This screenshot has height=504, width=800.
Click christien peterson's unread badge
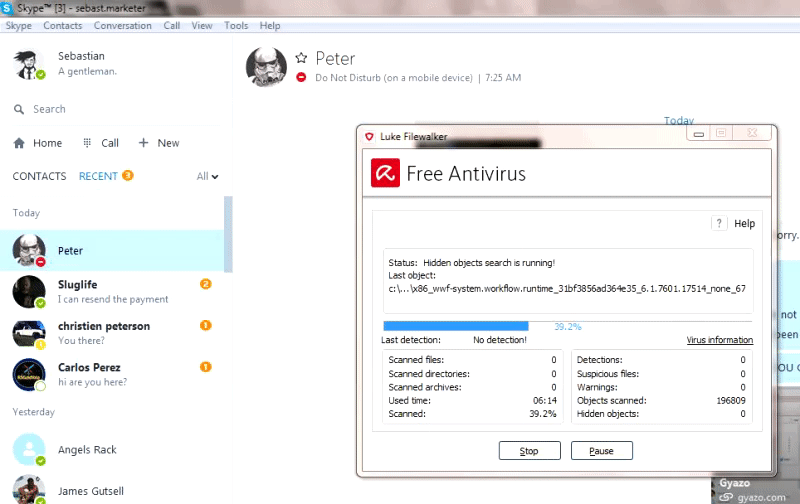point(206,325)
